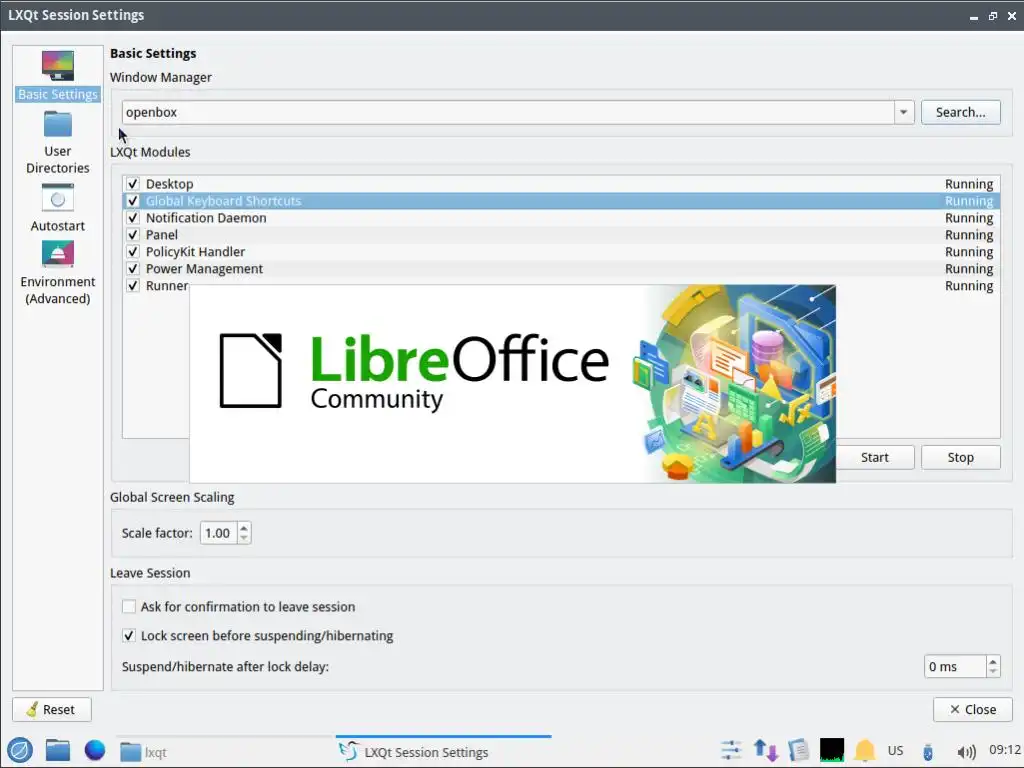The image size is (1024, 768).
Task: Launch the file manager from the panel
Action: pos(57,750)
